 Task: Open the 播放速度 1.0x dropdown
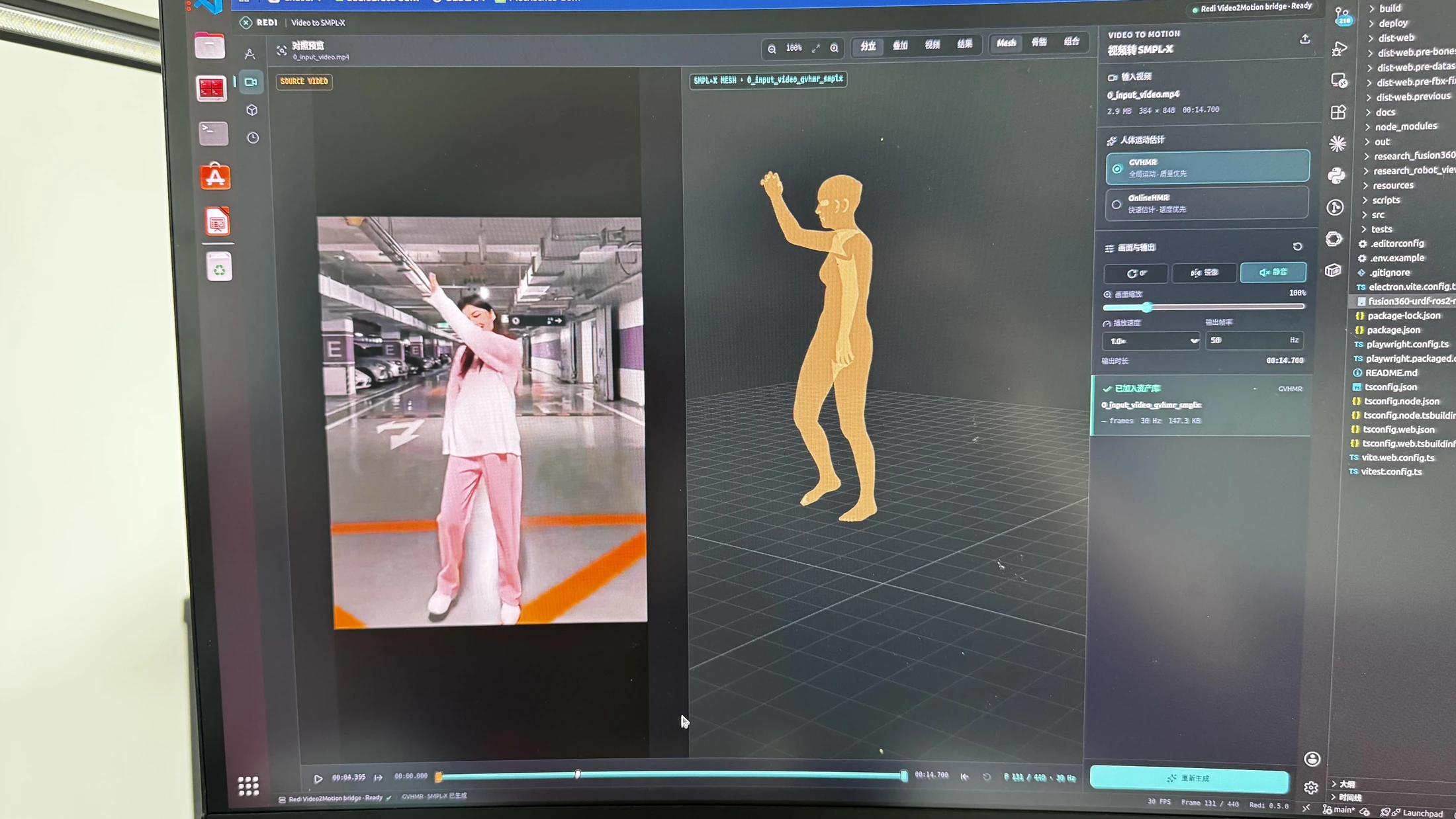point(1151,341)
